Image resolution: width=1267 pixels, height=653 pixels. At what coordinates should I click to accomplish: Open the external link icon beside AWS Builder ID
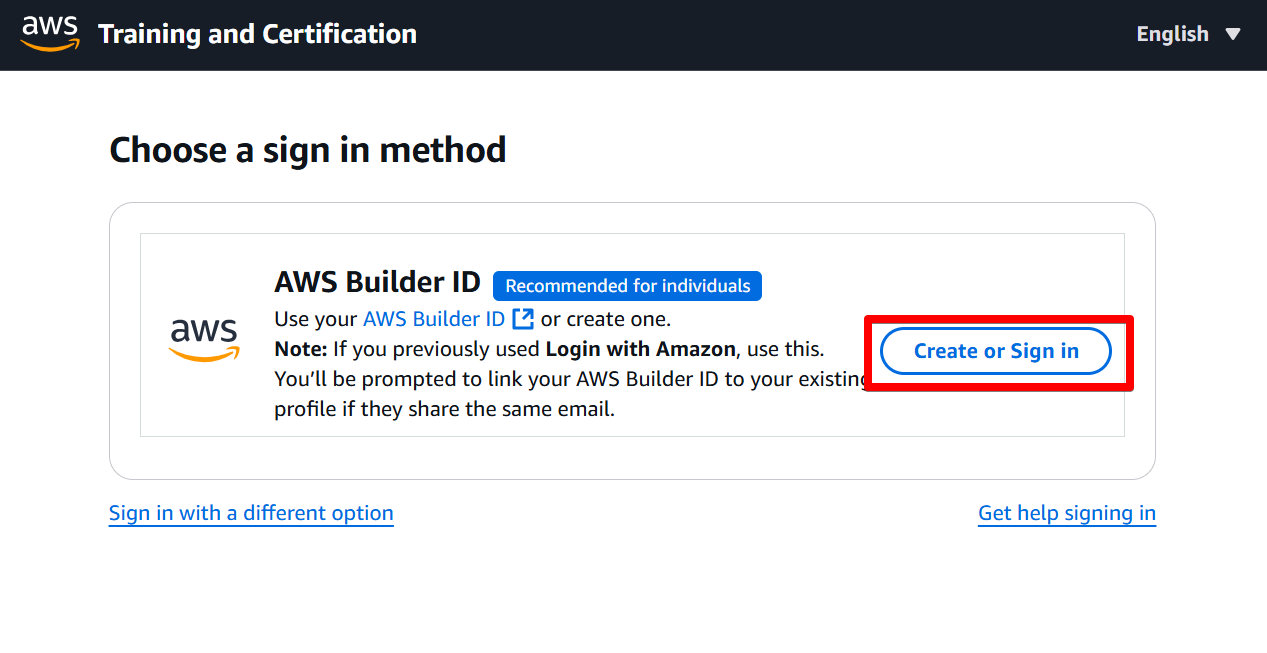point(523,319)
